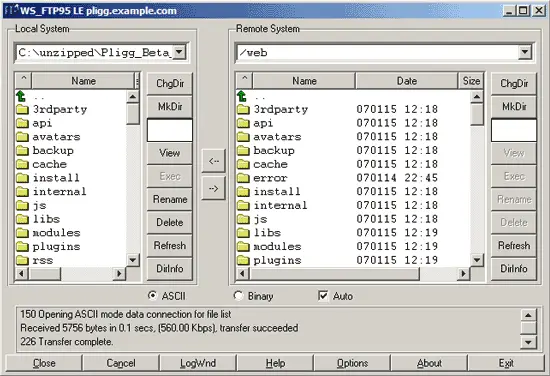The image size is (550, 376).
Task: Click the remote error folder icon
Action: click(x=243, y=178)
